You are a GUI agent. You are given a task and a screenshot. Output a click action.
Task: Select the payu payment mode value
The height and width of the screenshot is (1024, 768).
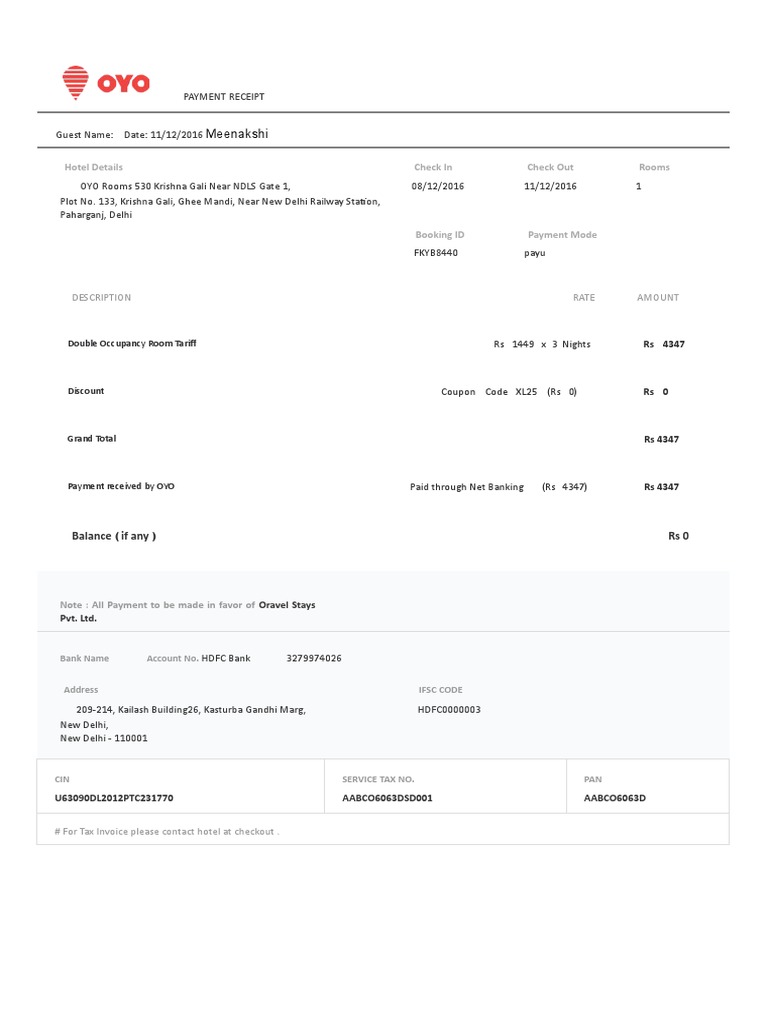point(535,253)
